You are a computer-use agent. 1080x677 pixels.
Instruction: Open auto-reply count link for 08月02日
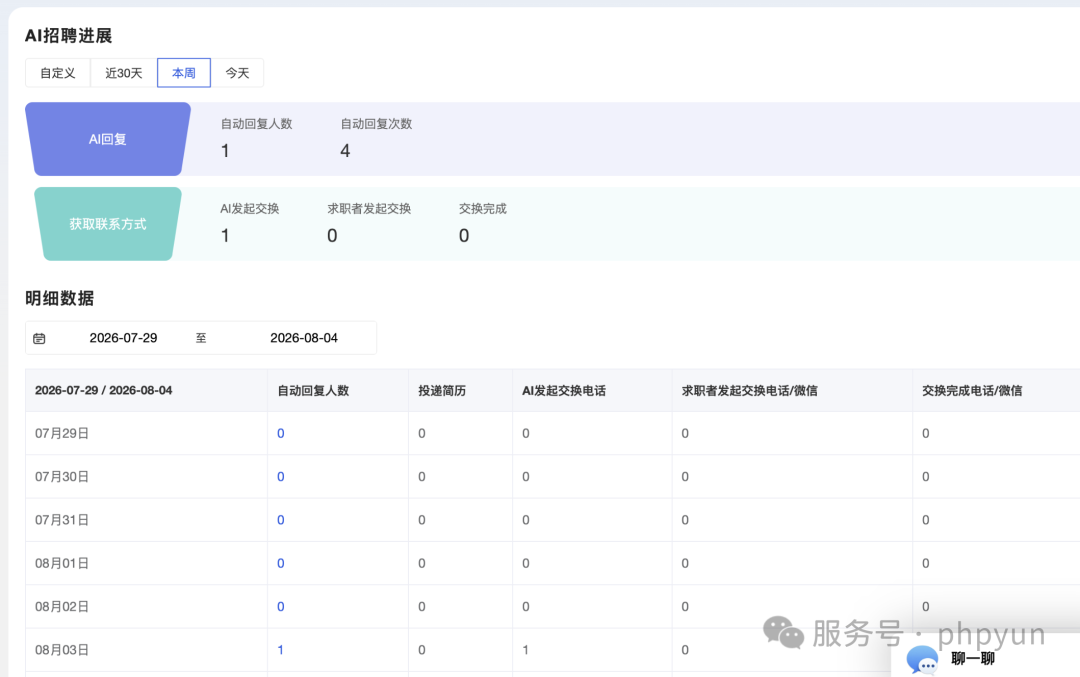click(280, 607)
